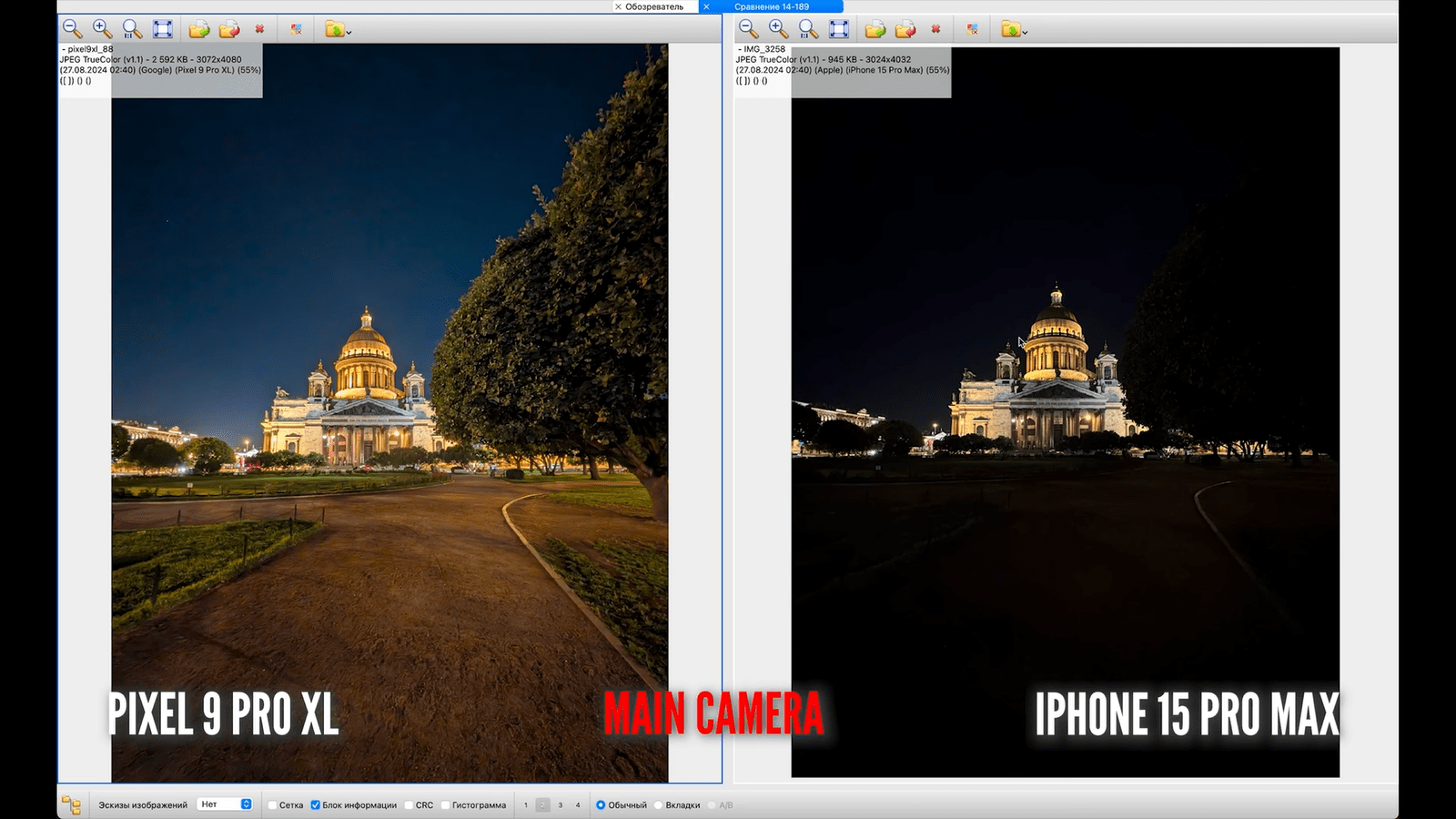Select the Вкладки radio button
The width and height of the screenshot is (1456, 819).
click(x=658, y=805)
